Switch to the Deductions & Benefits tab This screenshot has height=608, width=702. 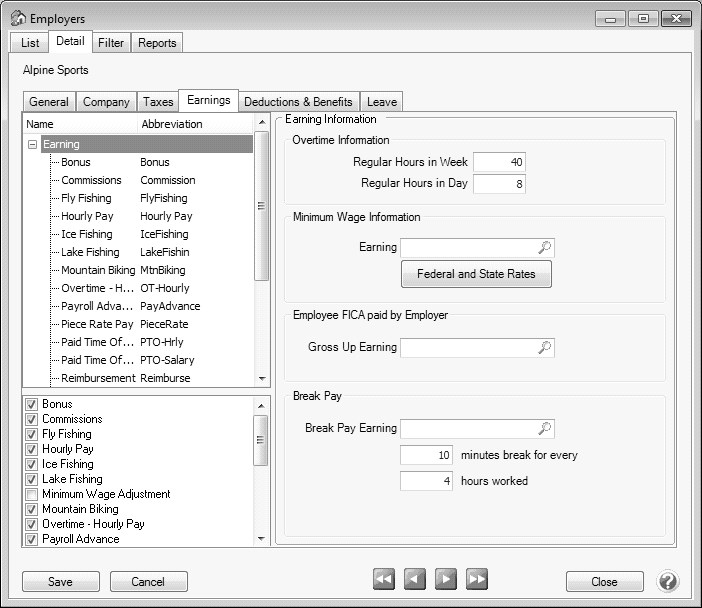pos(298,102)
